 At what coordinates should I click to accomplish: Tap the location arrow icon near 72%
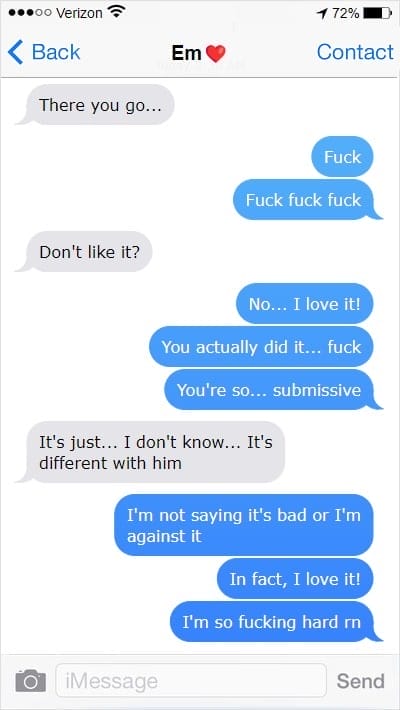[x=323, y=14]
